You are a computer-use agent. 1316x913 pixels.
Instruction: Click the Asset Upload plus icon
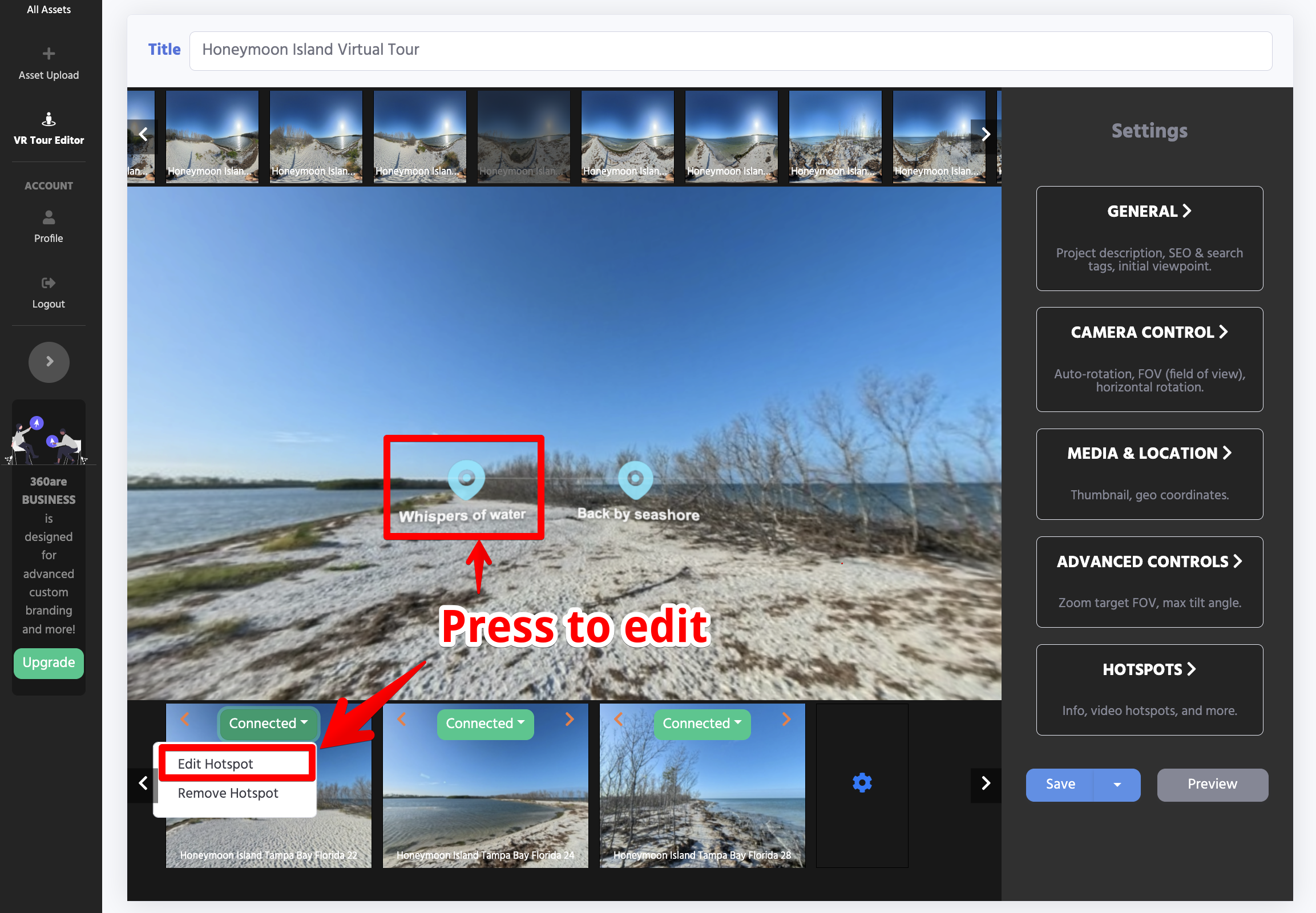coord(49,54)
